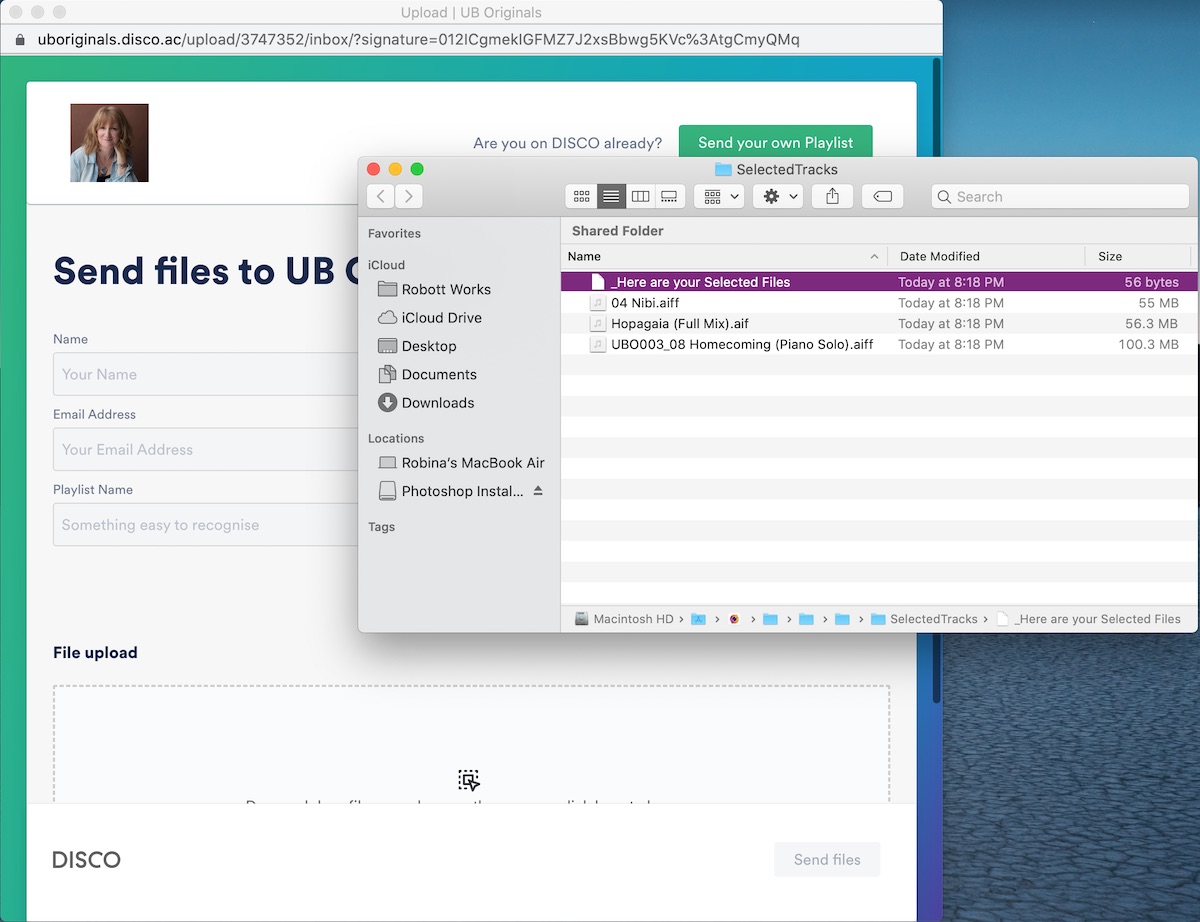The image size is (1200, 922).
Task: Eject the Photoshop Install disk
Action: (538, 491)
